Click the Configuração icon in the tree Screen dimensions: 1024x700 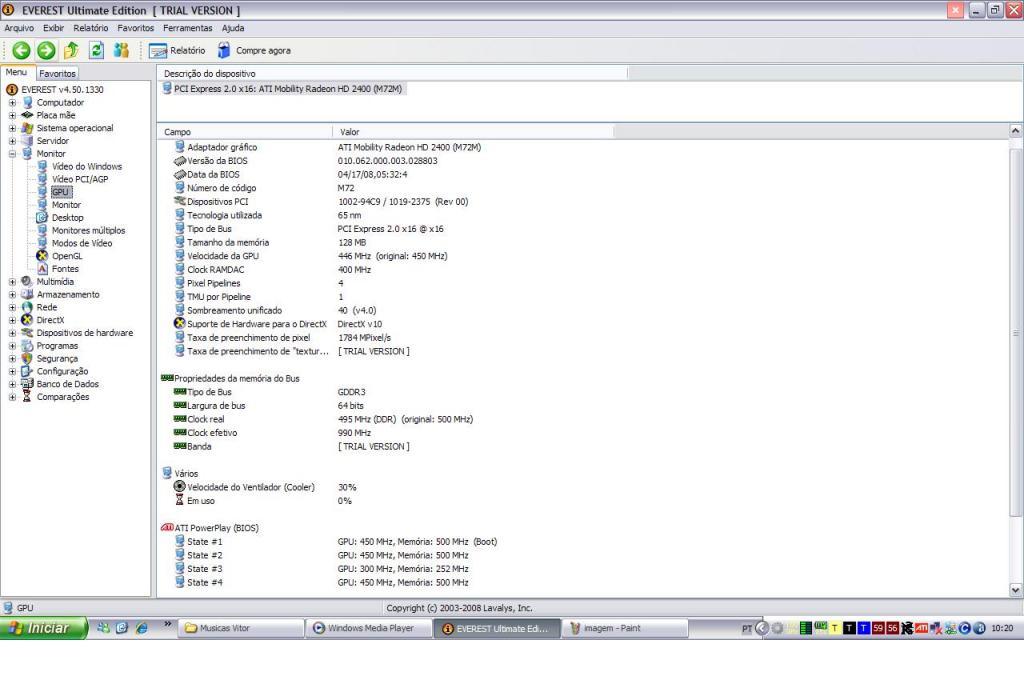27,371
